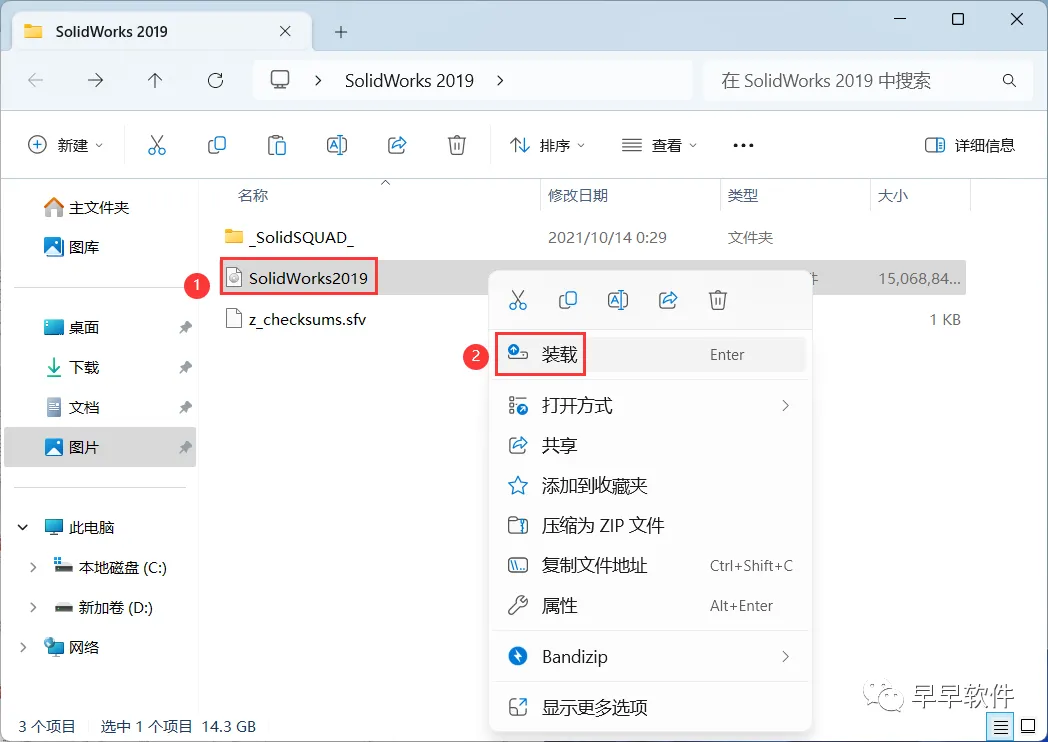1048x742 pixels.
Task: Click the Copy icon in the context menu
Action: tap(567, 300)
